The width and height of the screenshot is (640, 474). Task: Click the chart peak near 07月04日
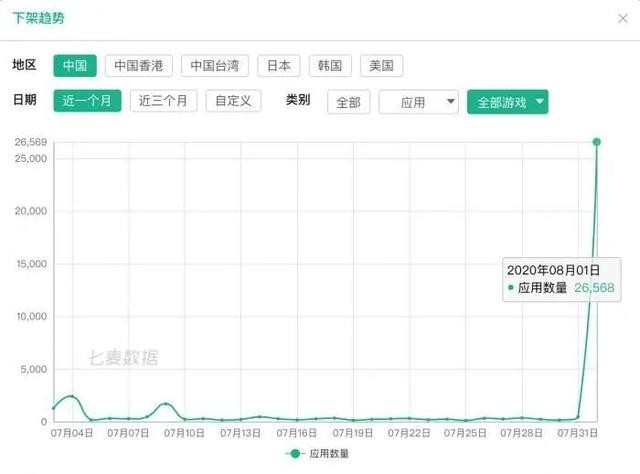click(x=72, y=396)
